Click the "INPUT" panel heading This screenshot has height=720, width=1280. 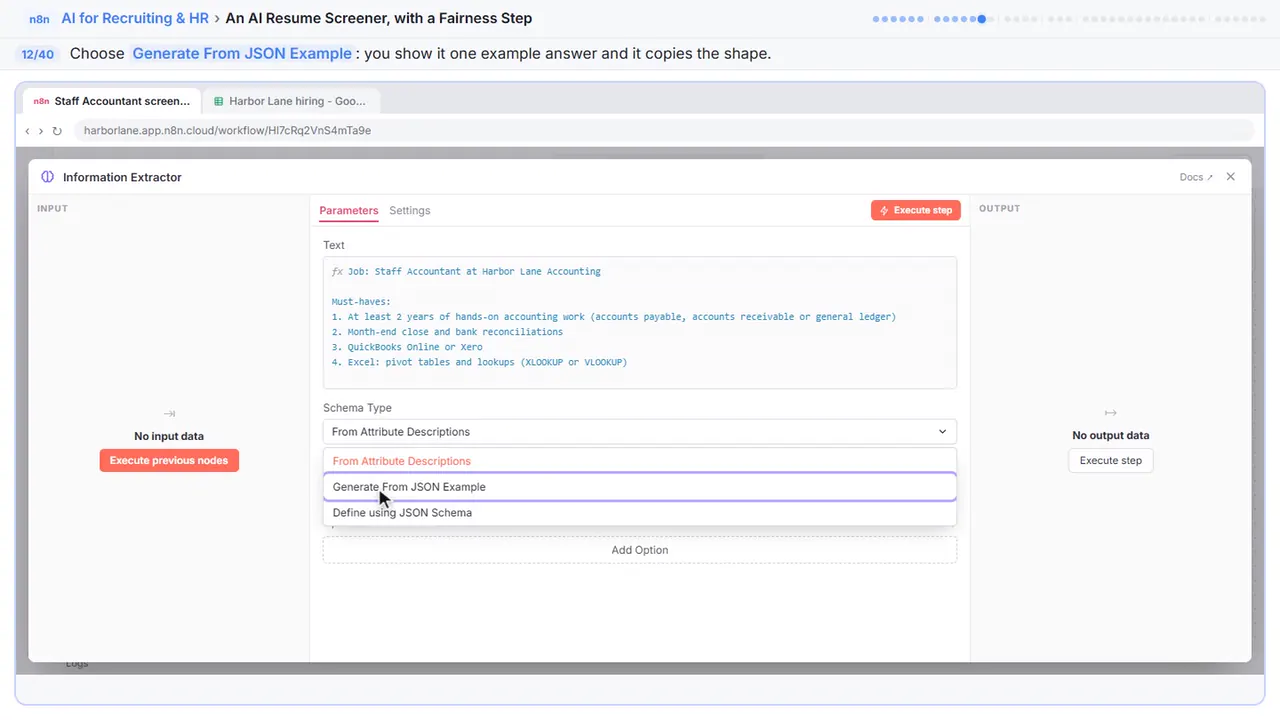[x=52, y=209]
